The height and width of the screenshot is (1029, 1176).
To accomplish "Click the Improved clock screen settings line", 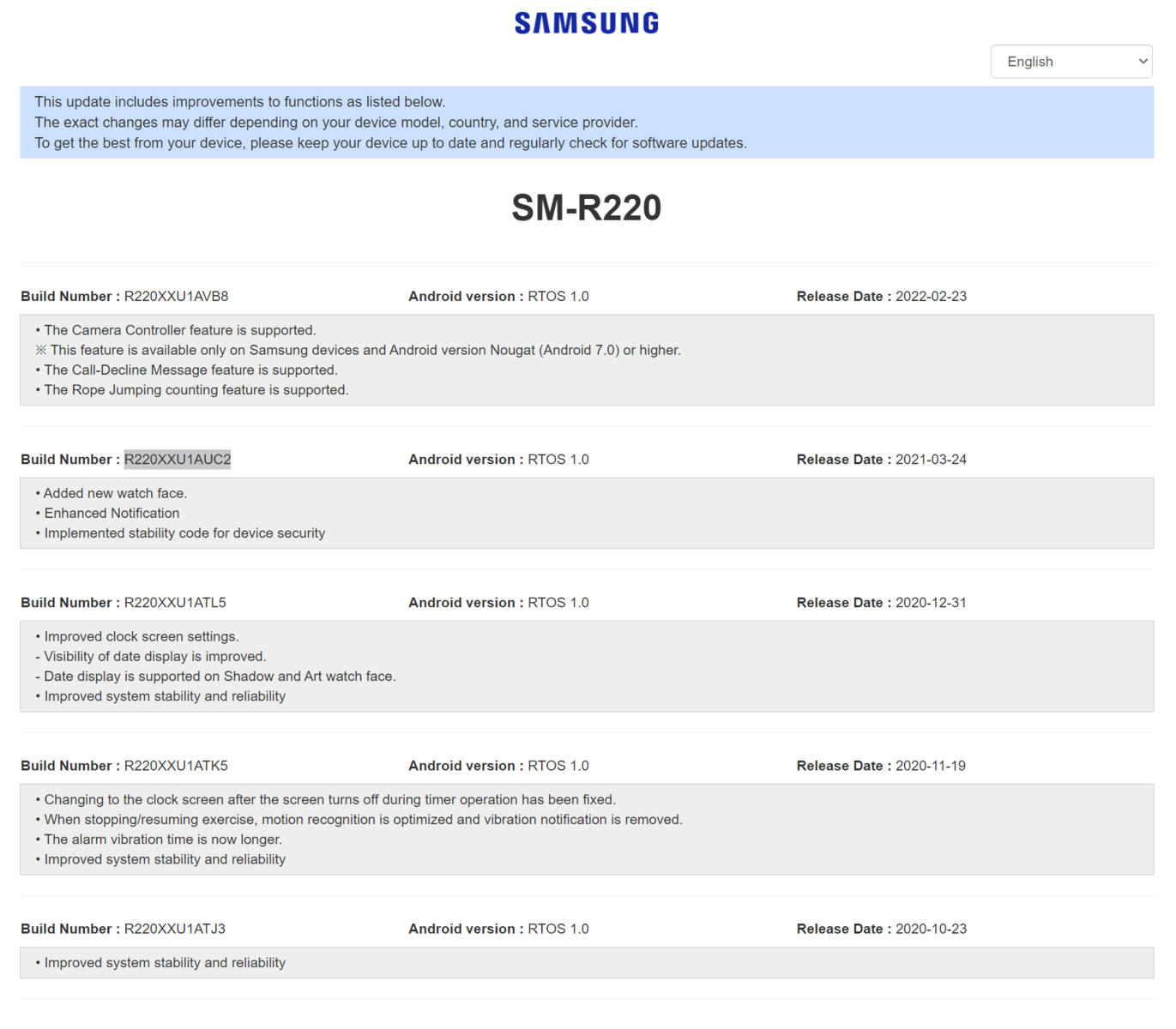I will coord(141,636).
